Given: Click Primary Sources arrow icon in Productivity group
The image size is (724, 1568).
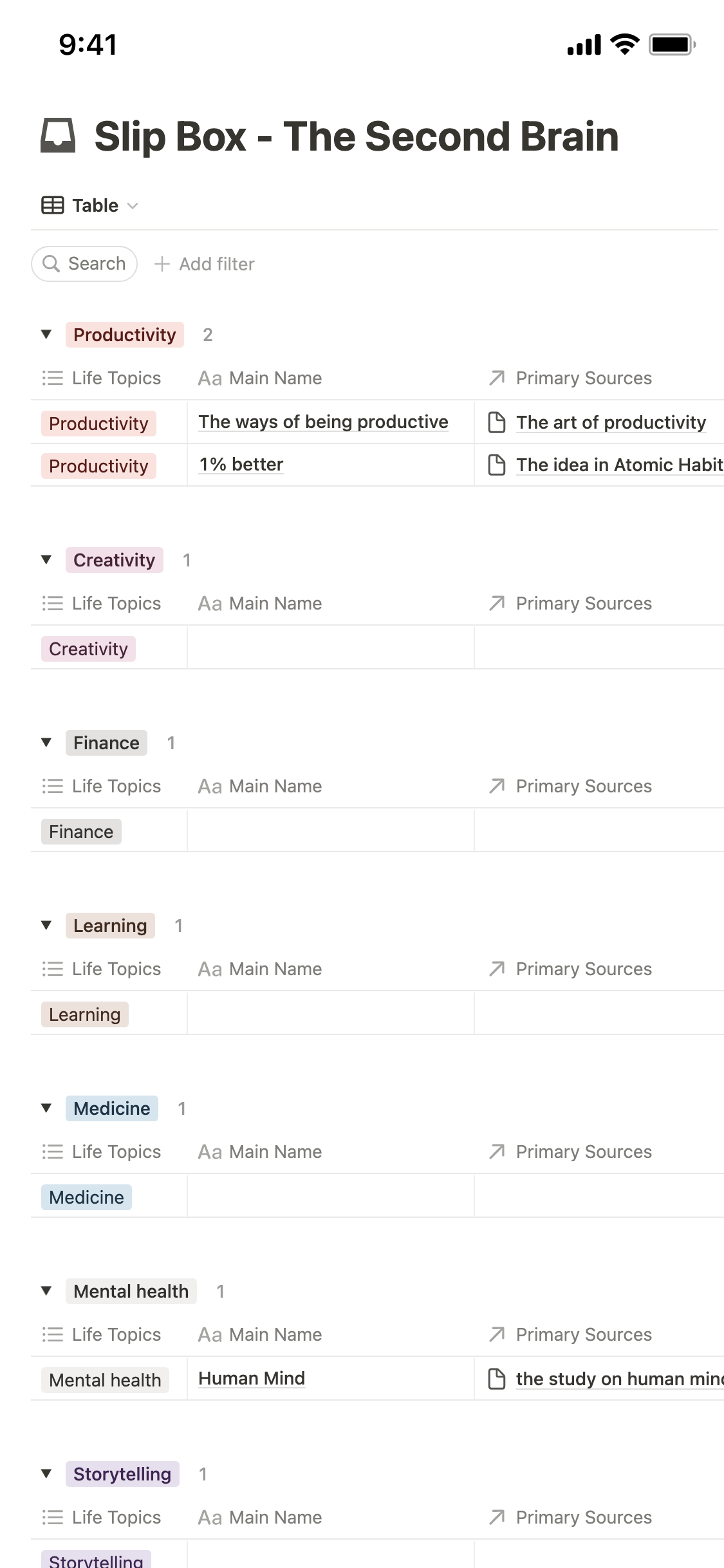Looking at the screenshot, I should (497, 378).
